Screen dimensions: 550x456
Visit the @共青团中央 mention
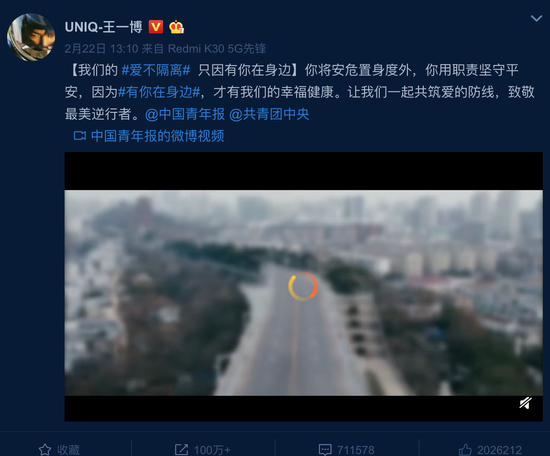click(x=269, y=114)
